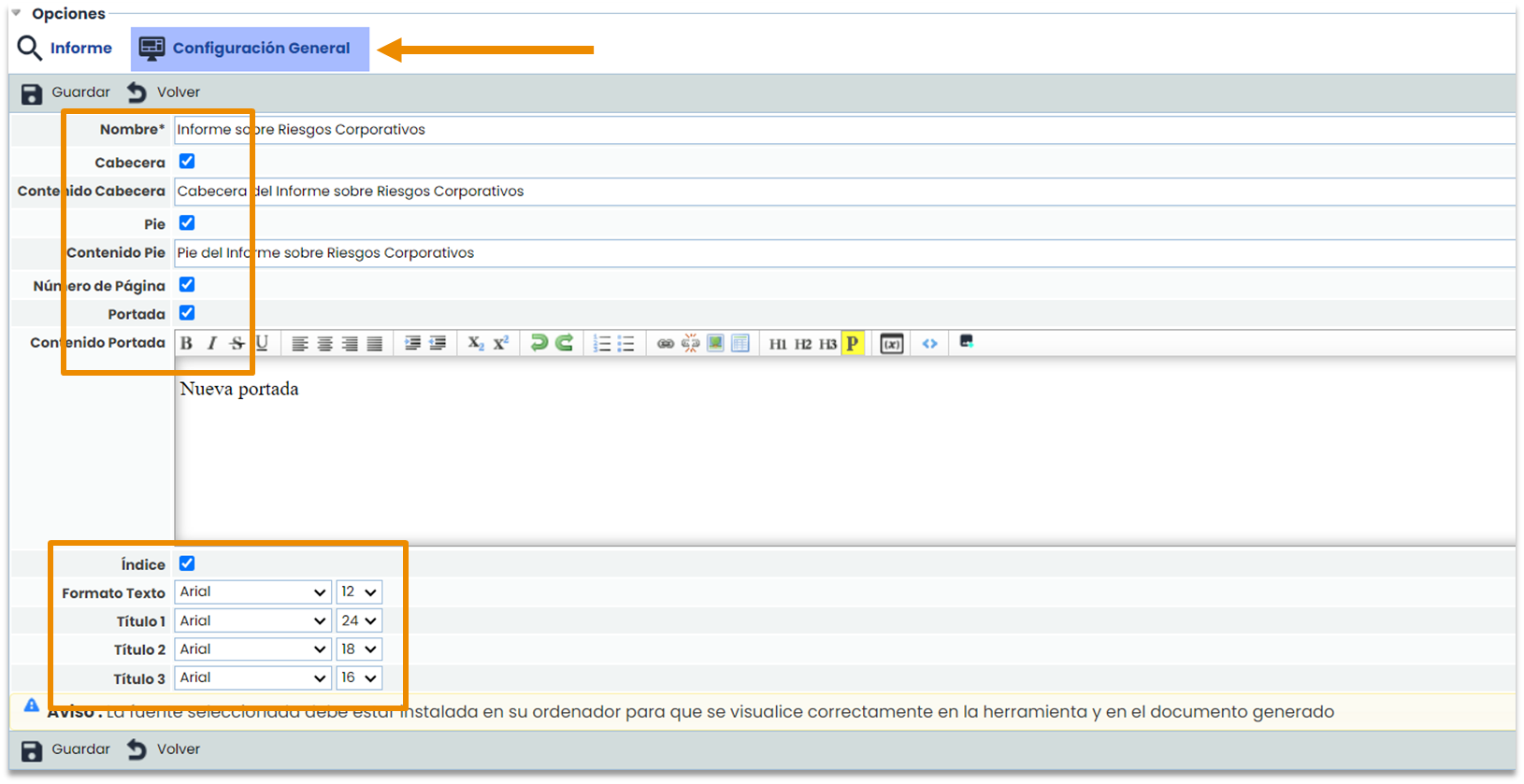Screen dimensions: 1524x784
Task: Select the Configuración General tab
Action: 249,49
